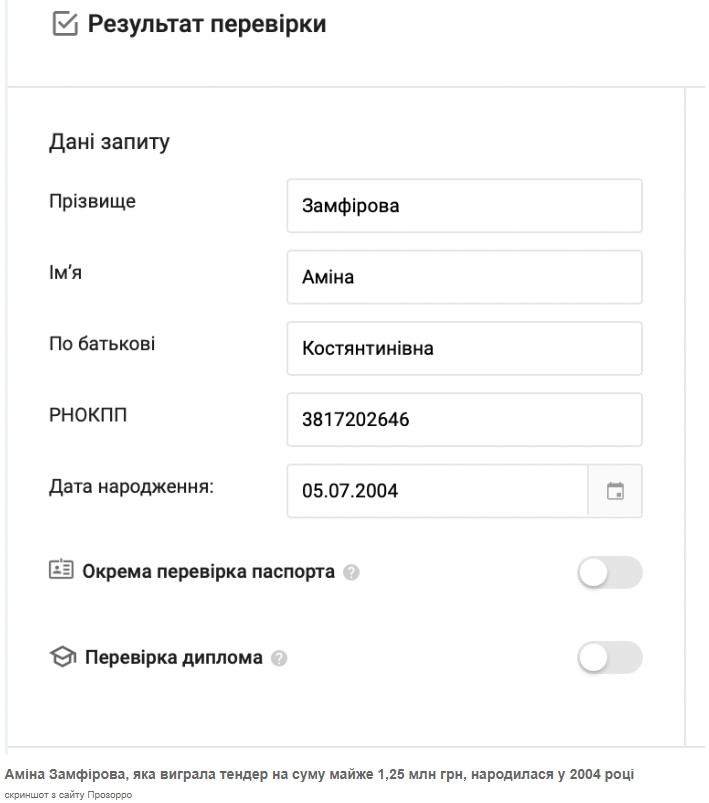This screenshot has width=709, height=803.
Task: Click the bold caption about Аміна Замфірова
Action: pyautogui.click(x=318, y=774)
